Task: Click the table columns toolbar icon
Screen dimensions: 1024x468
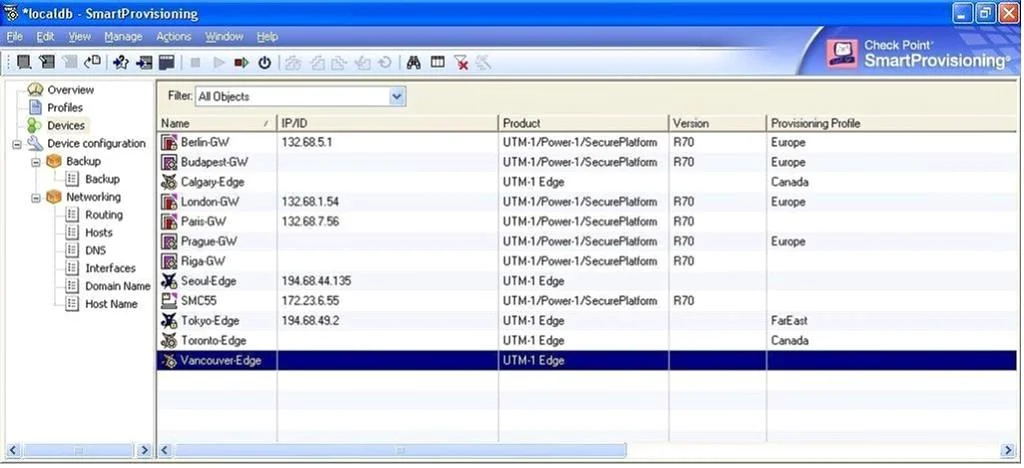Action: point(438,63)
